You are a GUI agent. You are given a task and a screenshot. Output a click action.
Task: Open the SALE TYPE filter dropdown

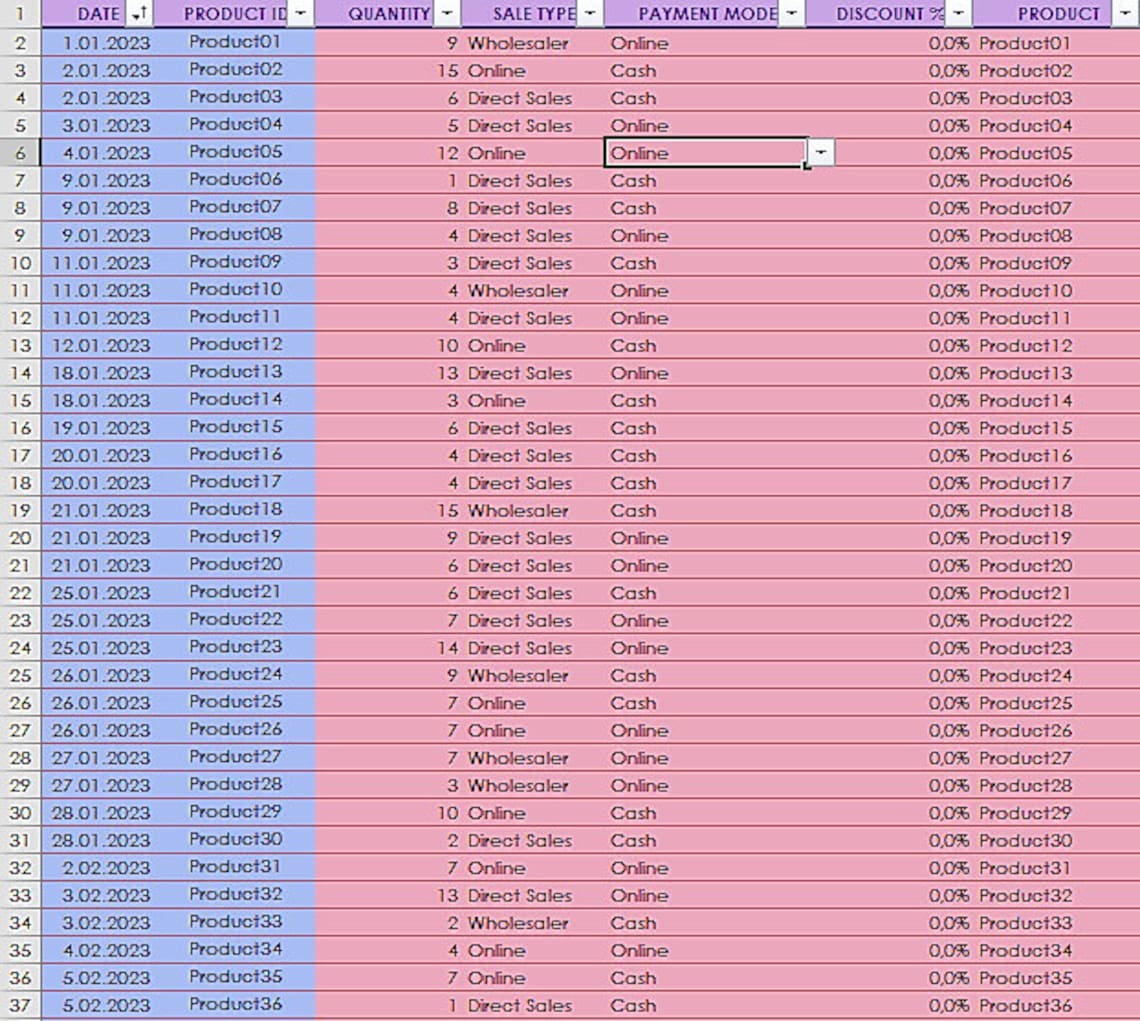tap(590, 13)
